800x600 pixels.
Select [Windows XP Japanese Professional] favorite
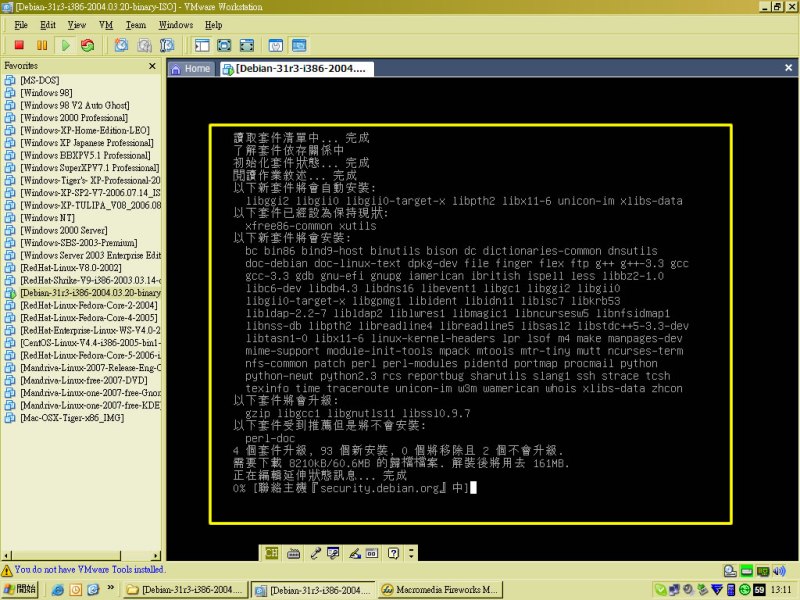(87, 143)
